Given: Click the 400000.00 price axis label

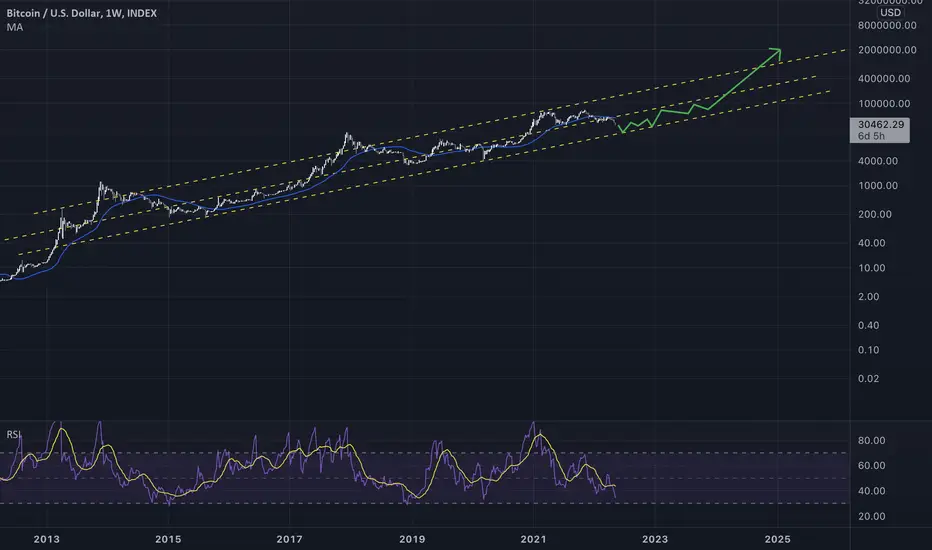Looking at the screenshot, I should click(x=884, y=78).
